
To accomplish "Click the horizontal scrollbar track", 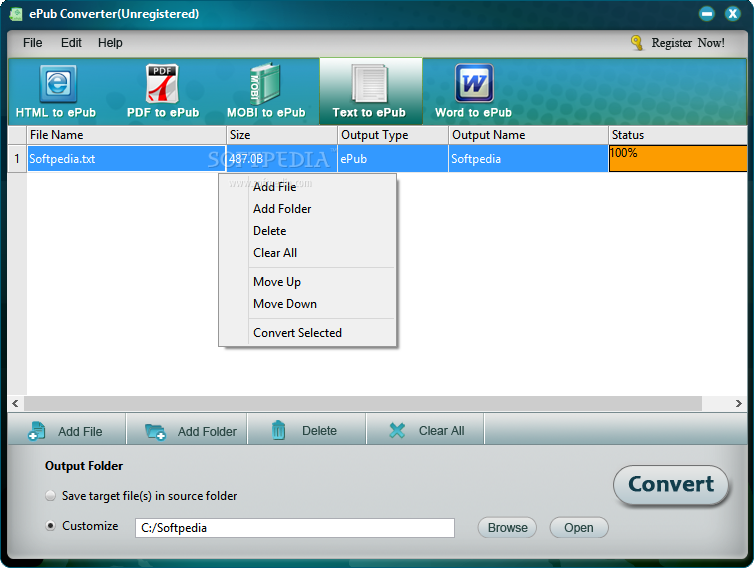I will point(363,403).
